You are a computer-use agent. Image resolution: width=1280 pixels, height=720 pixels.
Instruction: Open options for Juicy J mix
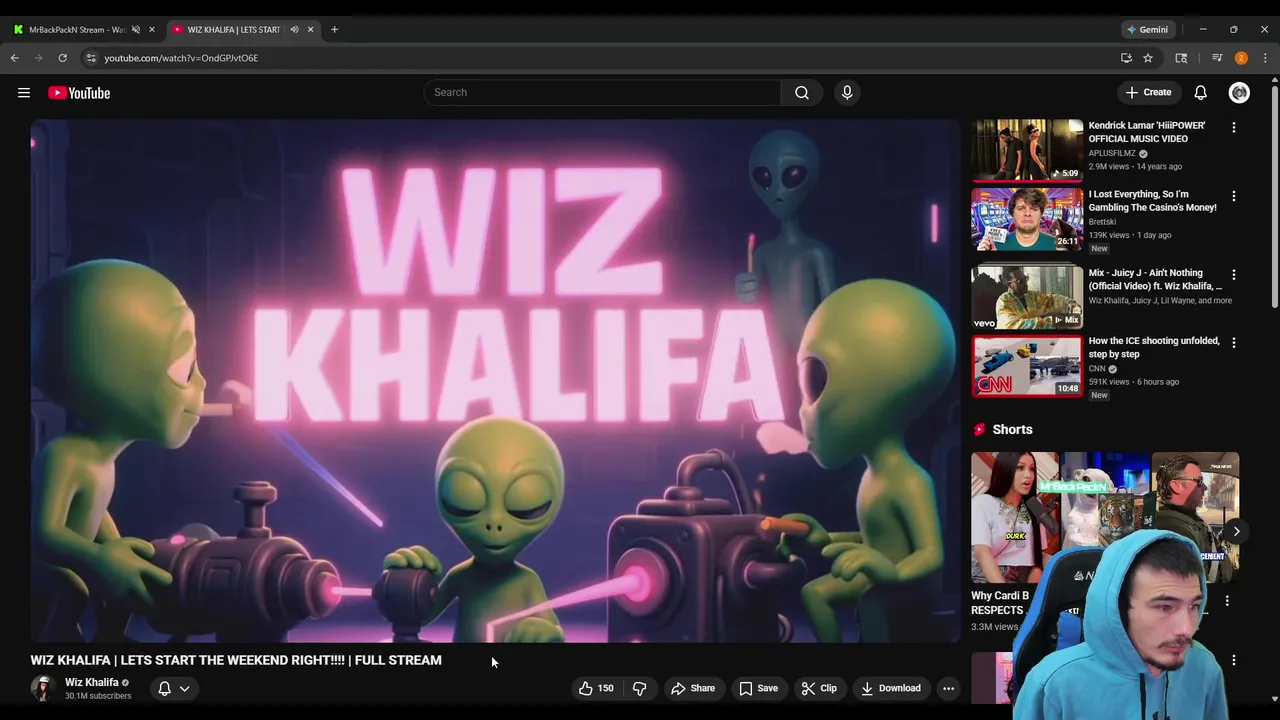click(x=1234, y=274)
